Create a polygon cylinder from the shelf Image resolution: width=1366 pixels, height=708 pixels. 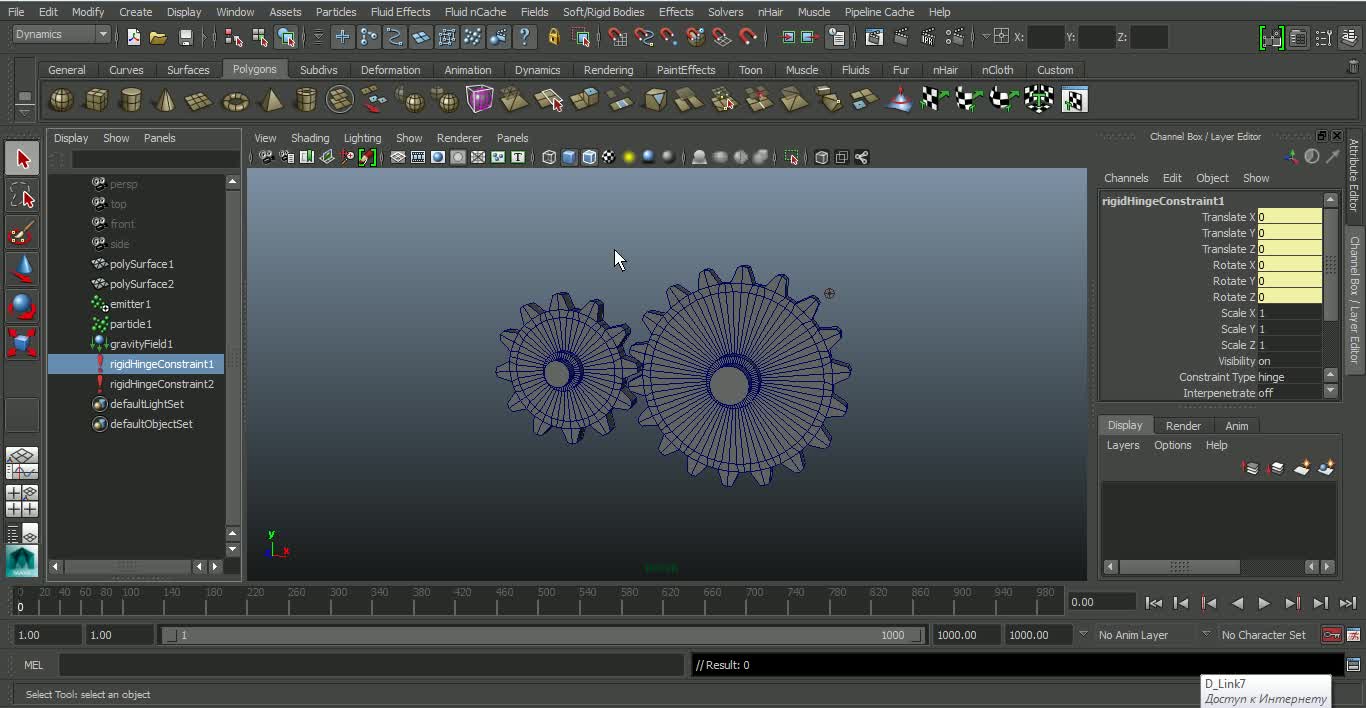coord(131,100)
